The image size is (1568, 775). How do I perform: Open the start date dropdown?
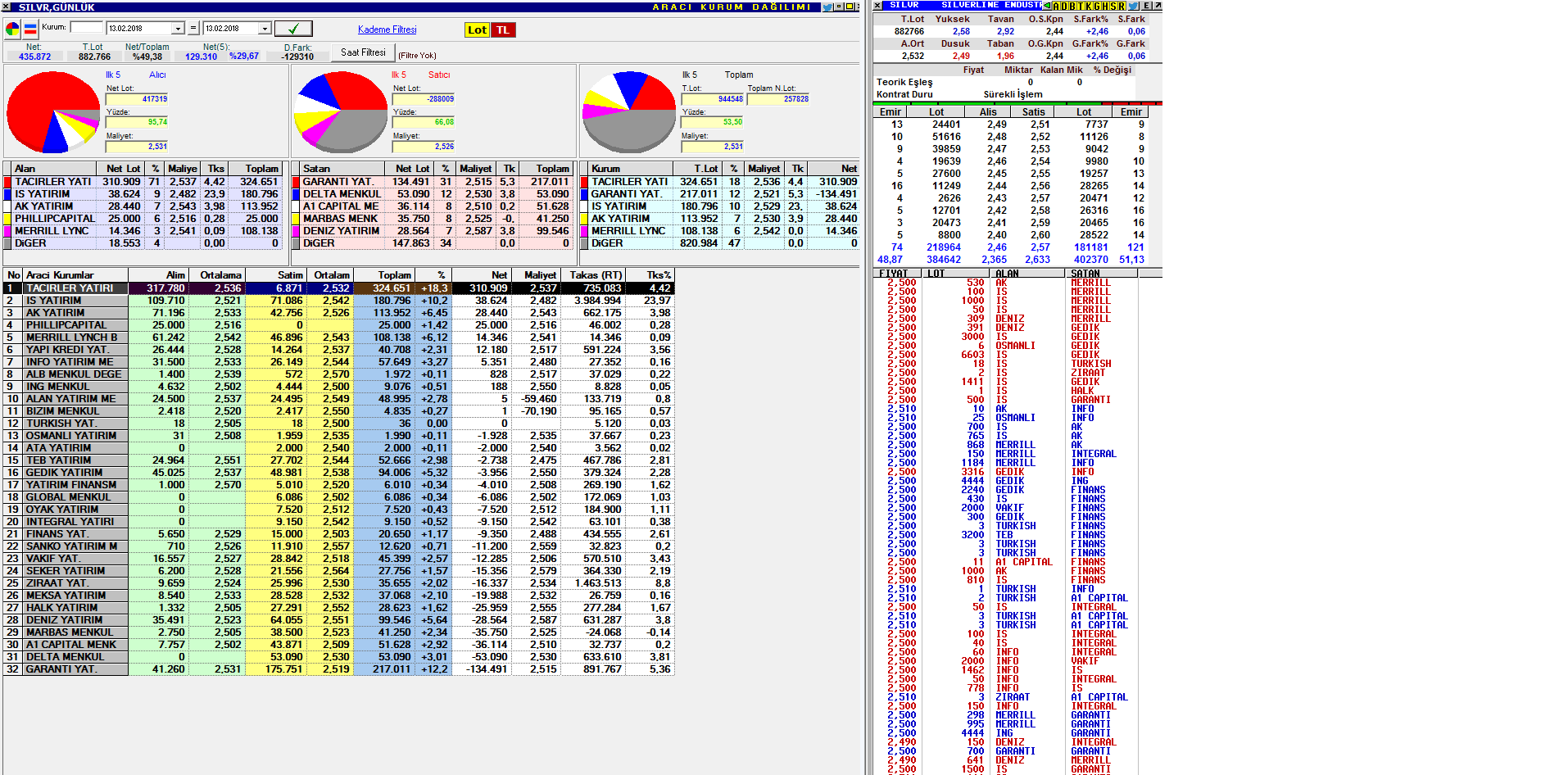click(178, 29)
